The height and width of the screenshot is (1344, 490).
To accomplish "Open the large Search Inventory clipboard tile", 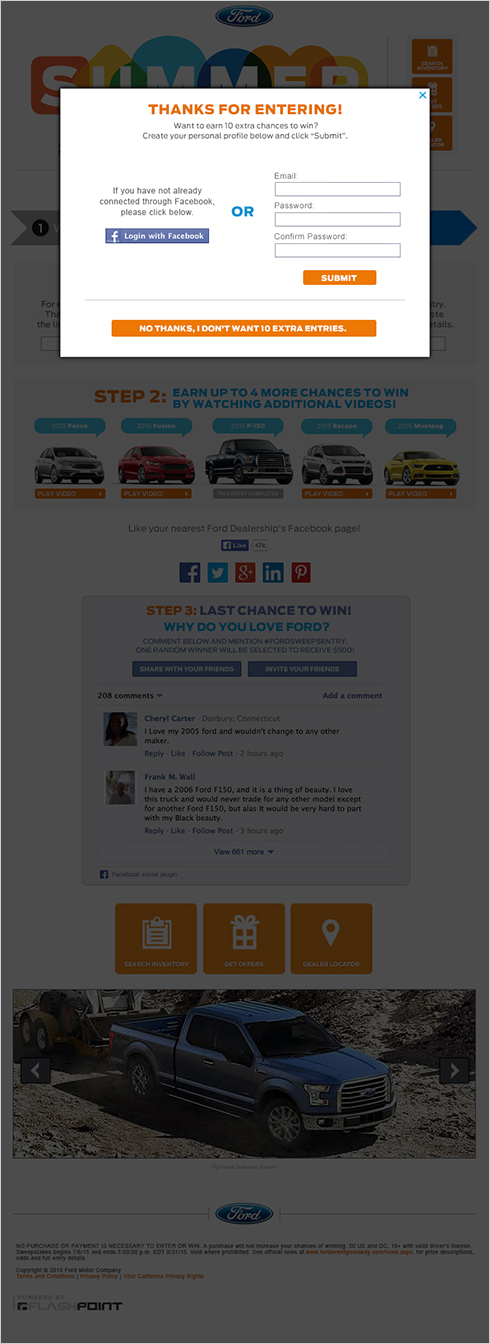I will 156,938.
